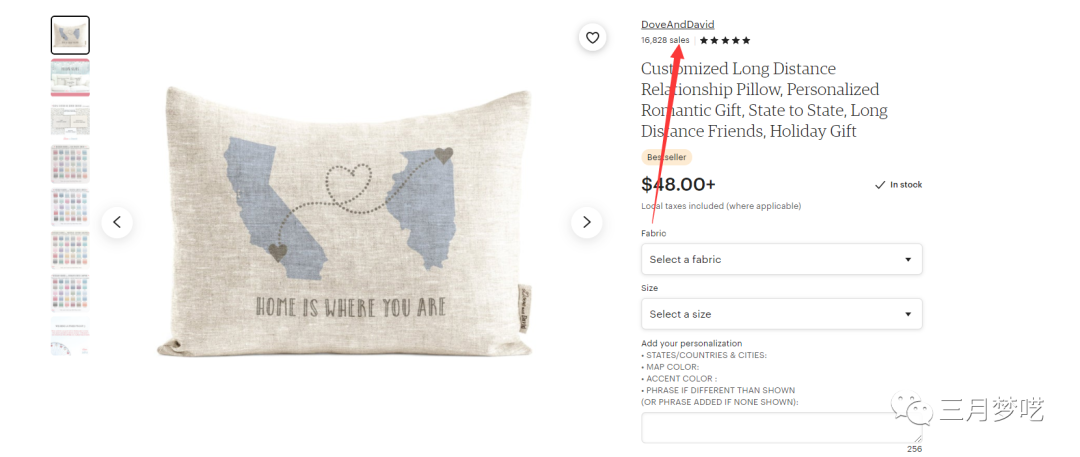This screenshot has height=457, width=1080.
Task: Click the personalization text input box
Action: pyautogui.click(x=781, y=427)
